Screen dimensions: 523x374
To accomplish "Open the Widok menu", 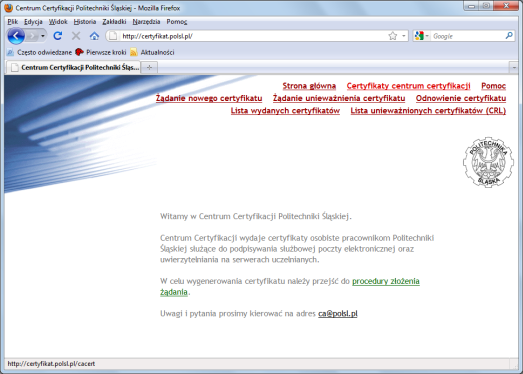I will pos(58,22).
